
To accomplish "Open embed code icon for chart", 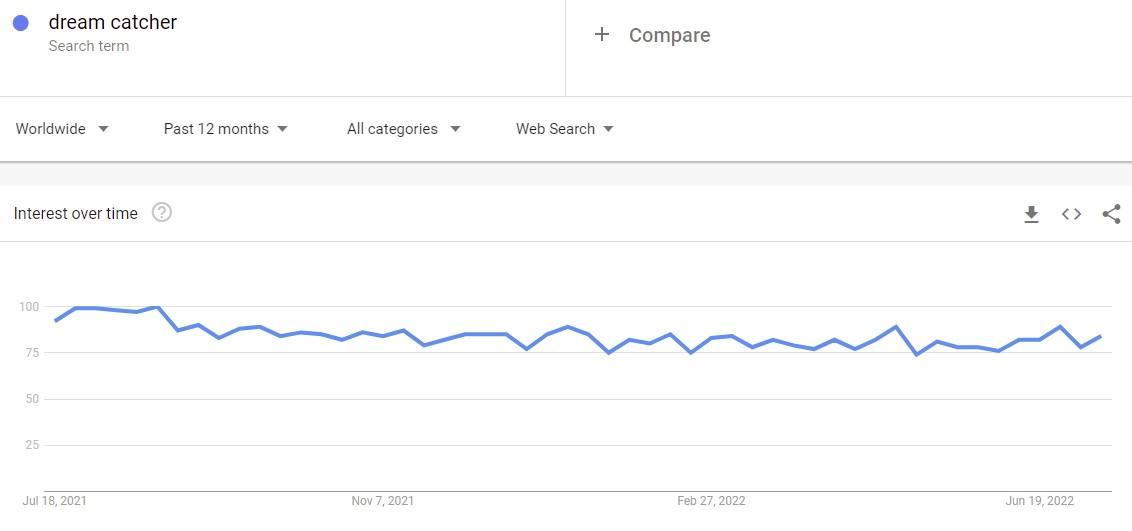I will coord(1071,214).
